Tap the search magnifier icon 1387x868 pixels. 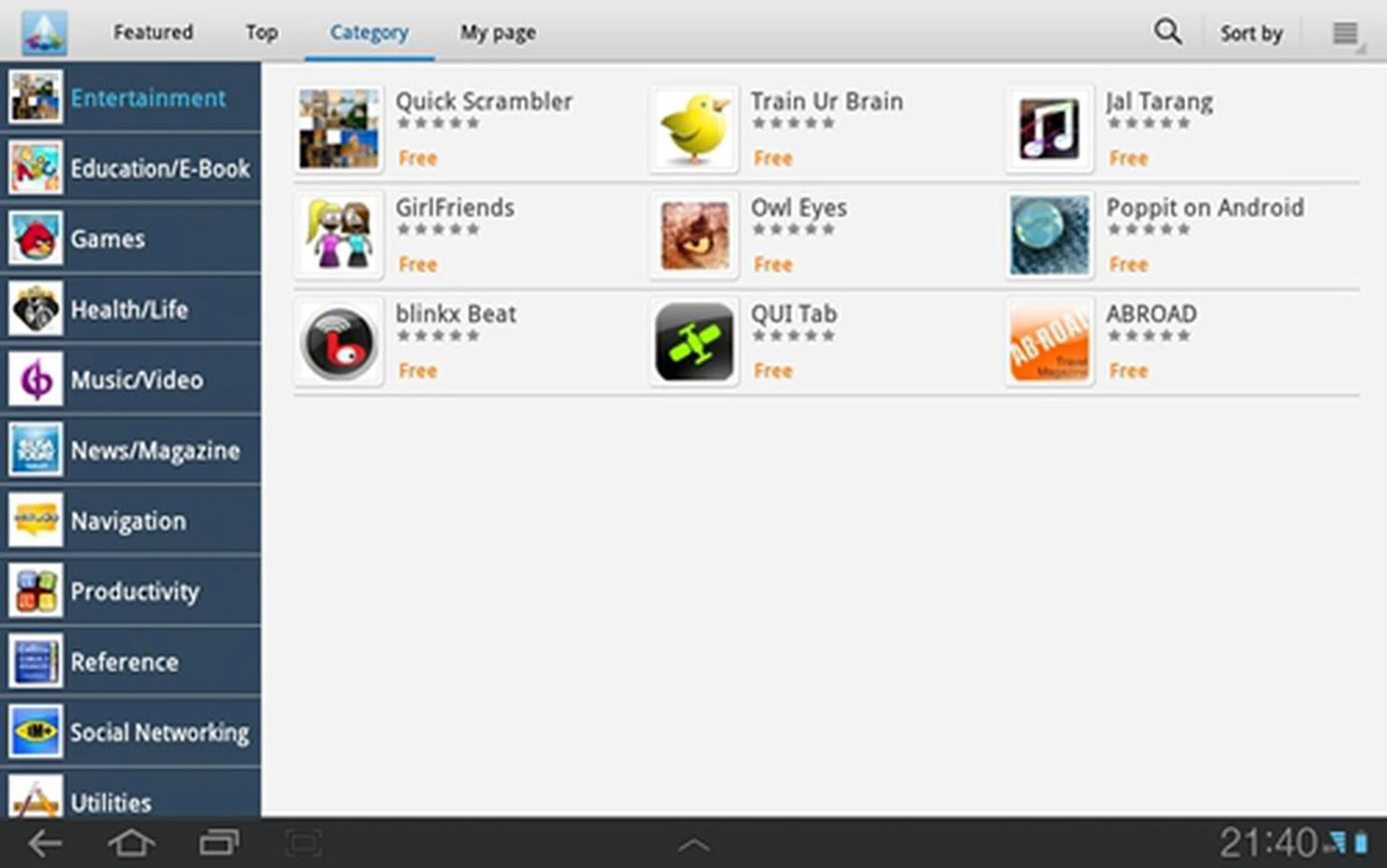(1167, 32)
